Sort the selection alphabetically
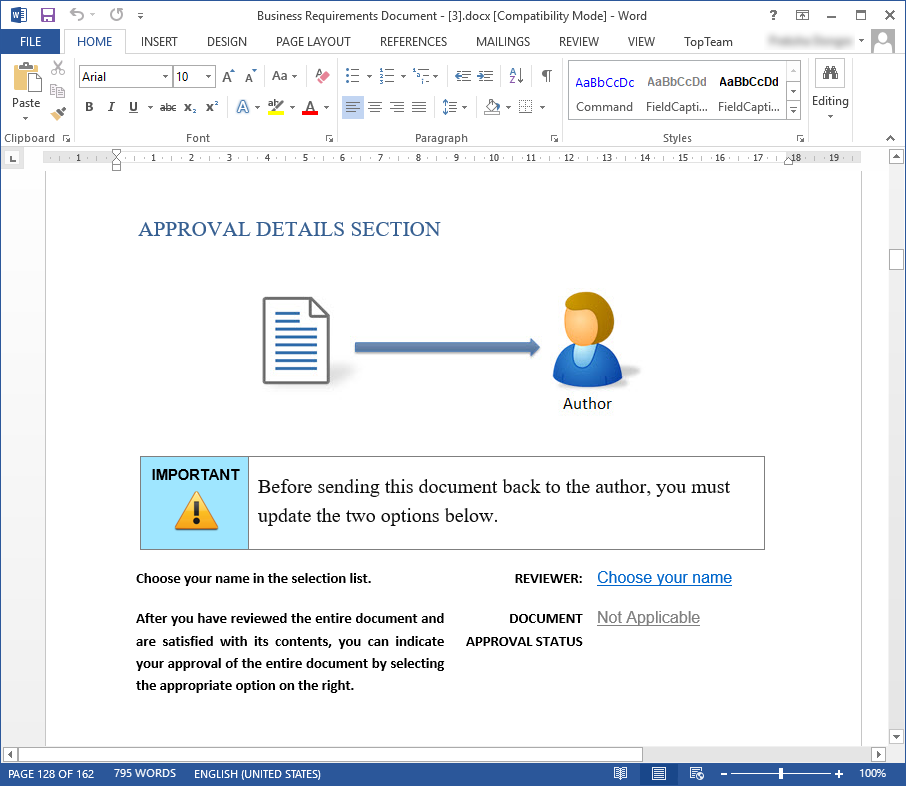Screen dimensions: 906x786 (x=516, y=76)
